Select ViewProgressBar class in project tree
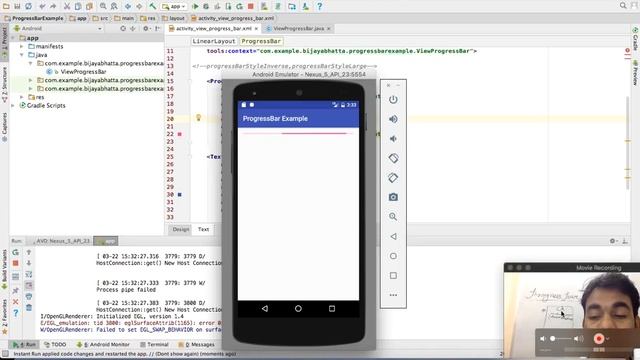The width and height of the screenshot is (640, 360). (83, 72)
